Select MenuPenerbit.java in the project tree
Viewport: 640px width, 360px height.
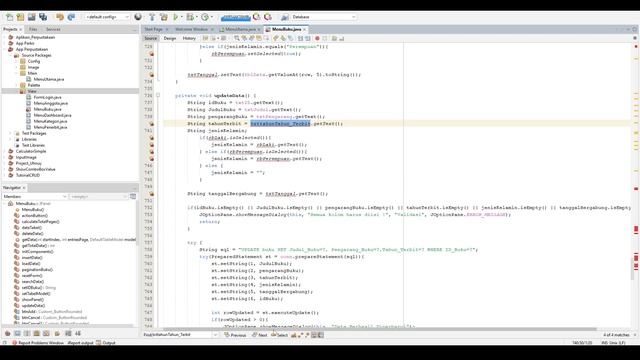click(x=50, y=127)
